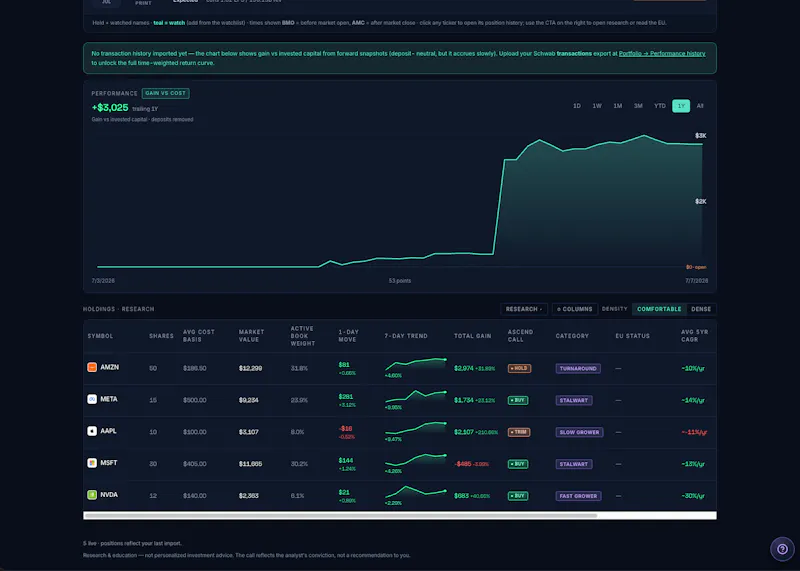Click the Gain vs Cost badge

tap(165, 93)
